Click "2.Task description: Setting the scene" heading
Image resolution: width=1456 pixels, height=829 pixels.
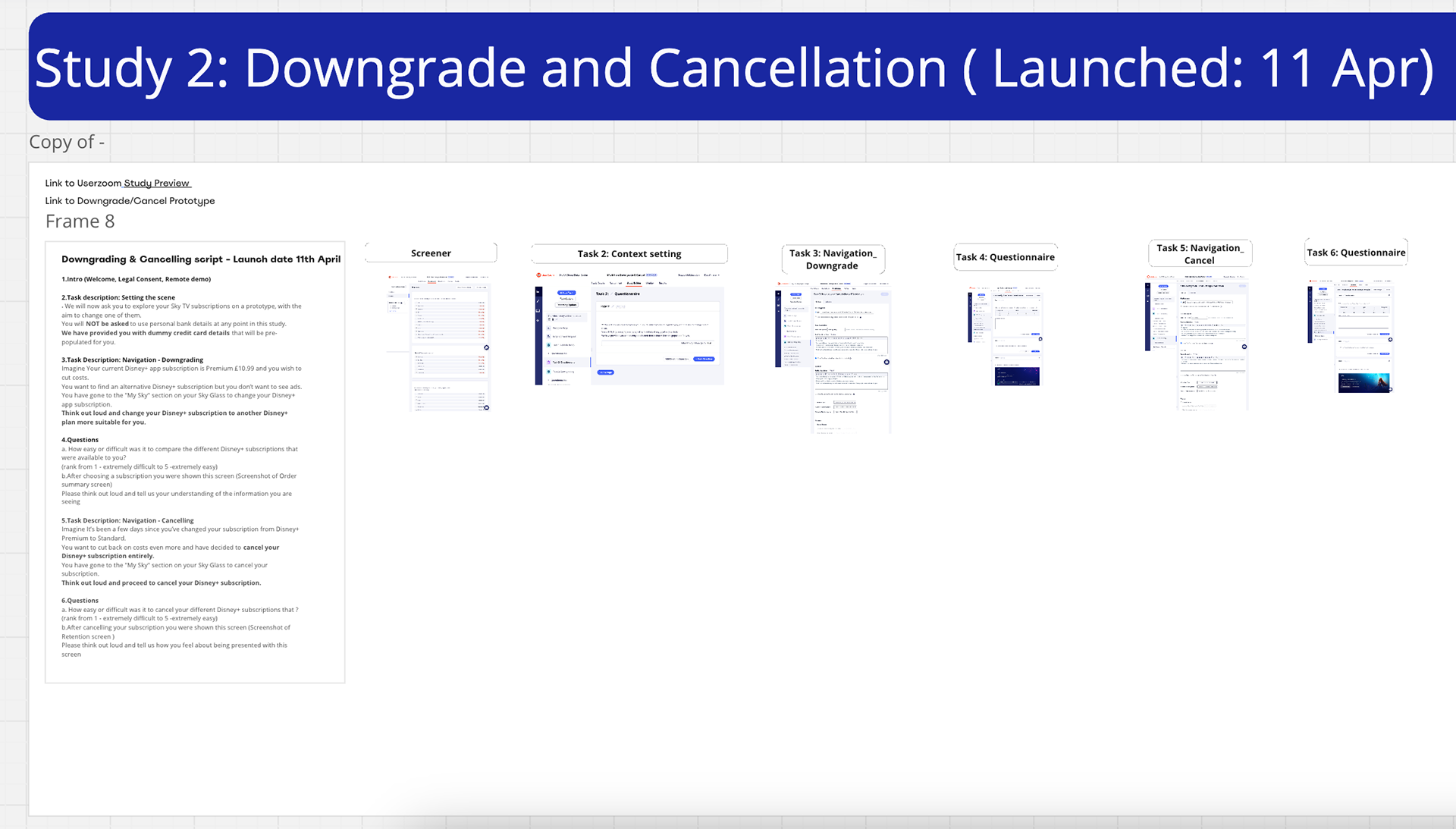tap(118, 297)
